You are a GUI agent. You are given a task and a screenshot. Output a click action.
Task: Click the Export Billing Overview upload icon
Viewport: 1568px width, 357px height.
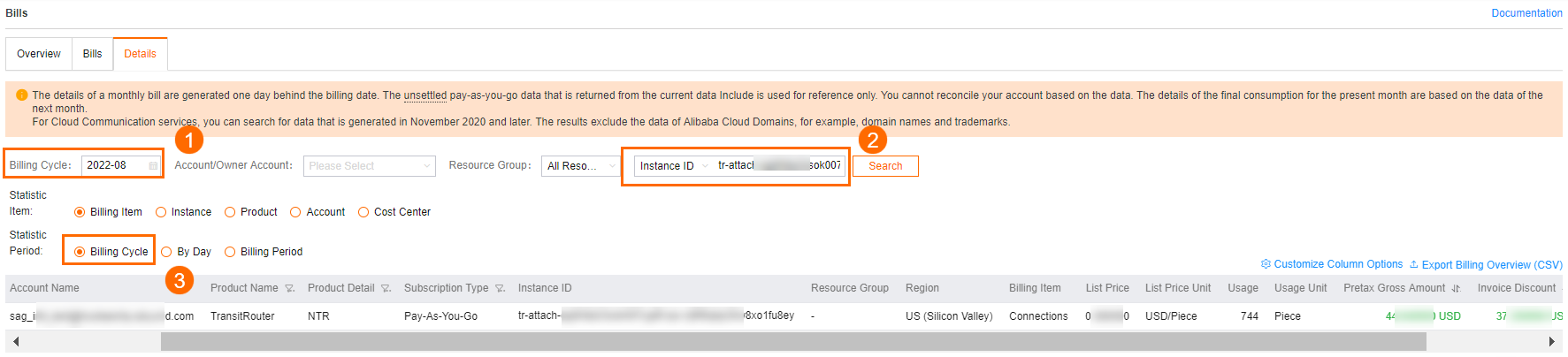[1414, 264]
